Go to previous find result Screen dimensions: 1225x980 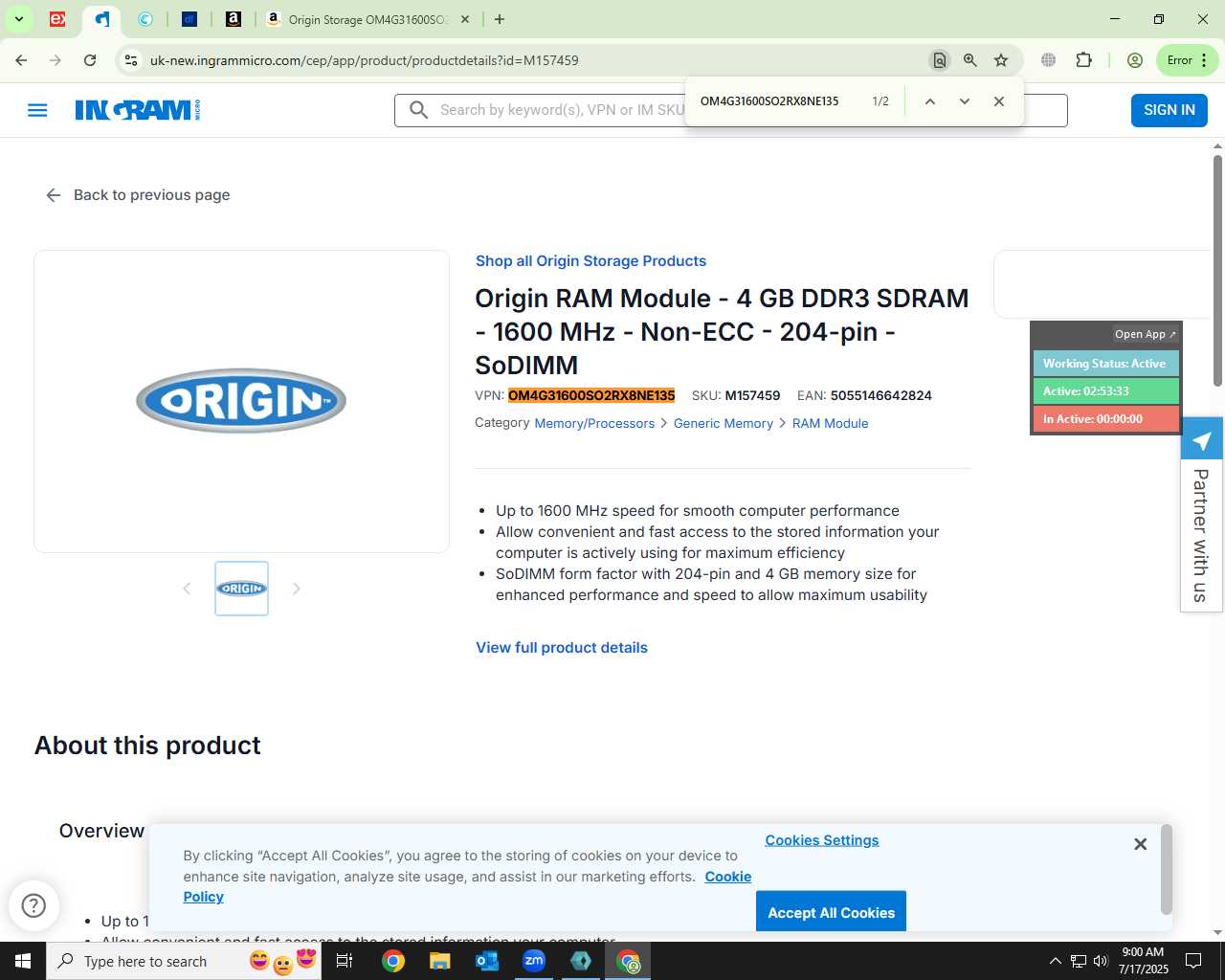click(929, 101)
